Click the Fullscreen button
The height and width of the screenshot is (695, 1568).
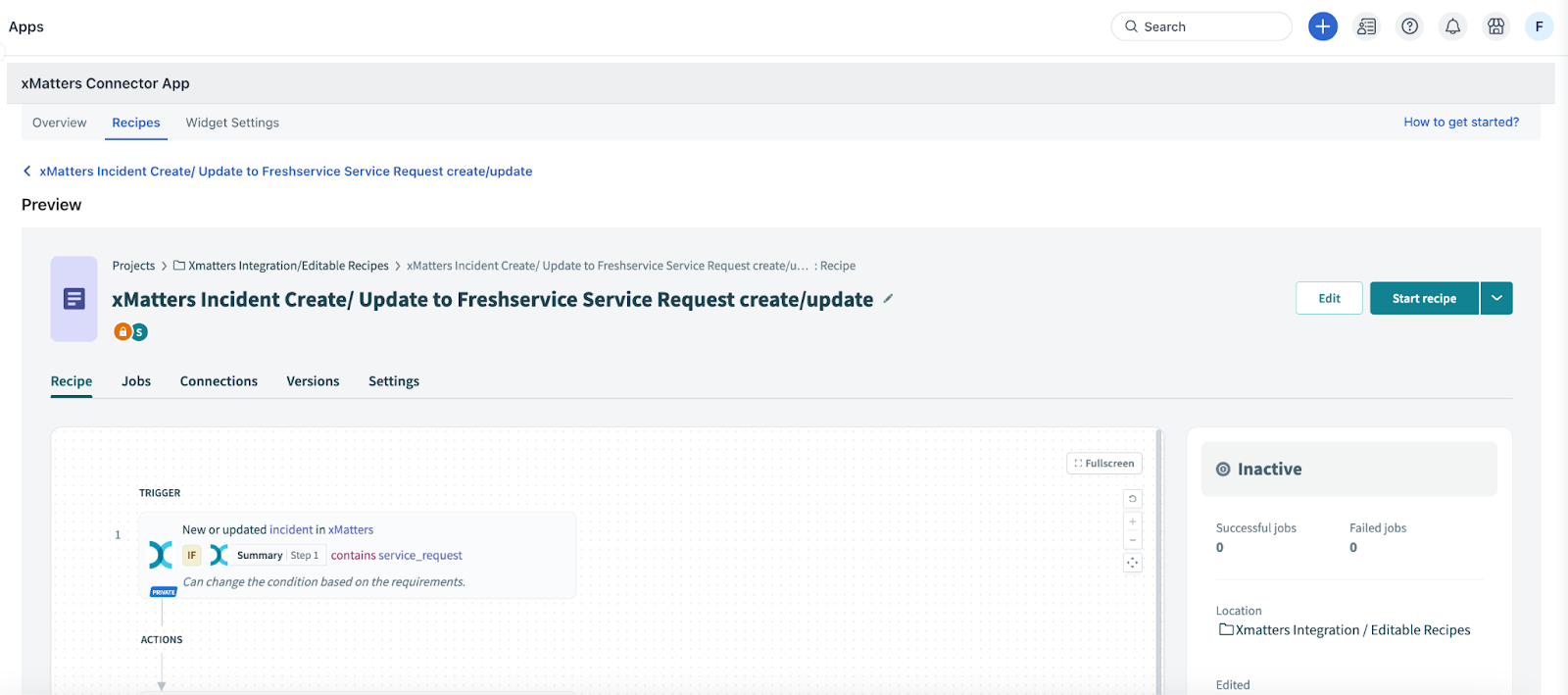pos(1104,464)
